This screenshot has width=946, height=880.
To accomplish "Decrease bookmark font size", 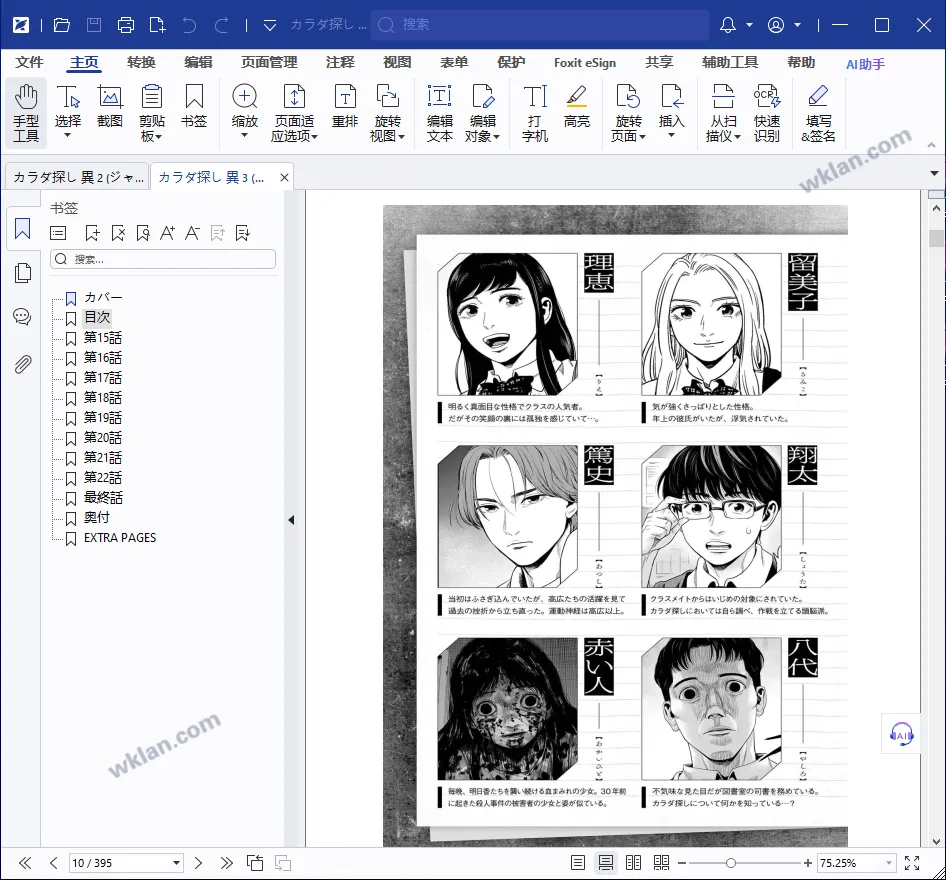I will tap(192, 233).
